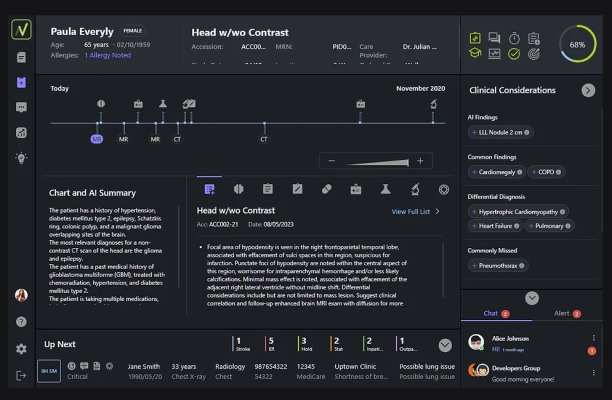The height and width of the screenshot is (400, 612).
Task: Select the pill medication icon in report toolbar
Action: click(x=326, y=189)
